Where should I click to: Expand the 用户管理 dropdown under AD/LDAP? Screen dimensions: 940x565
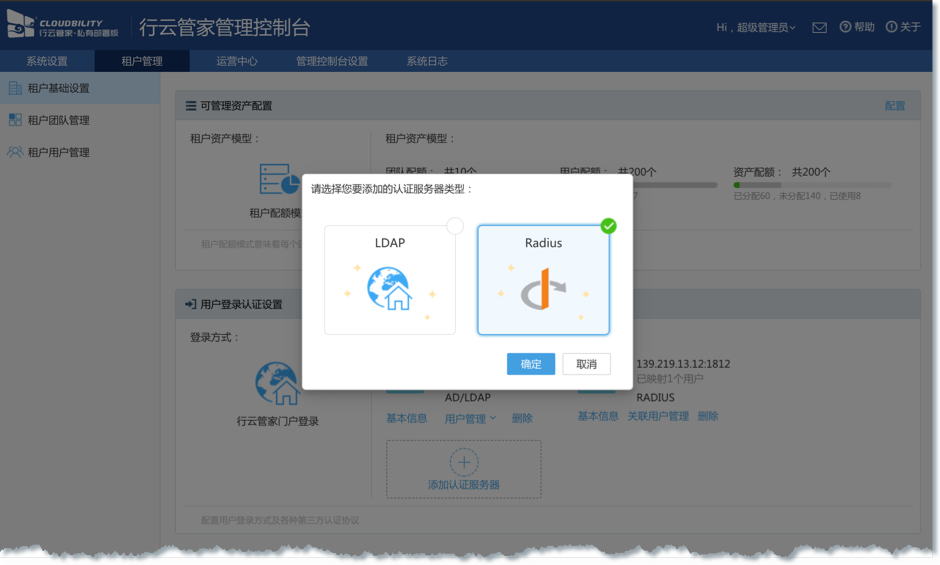(x=470, y=418)
